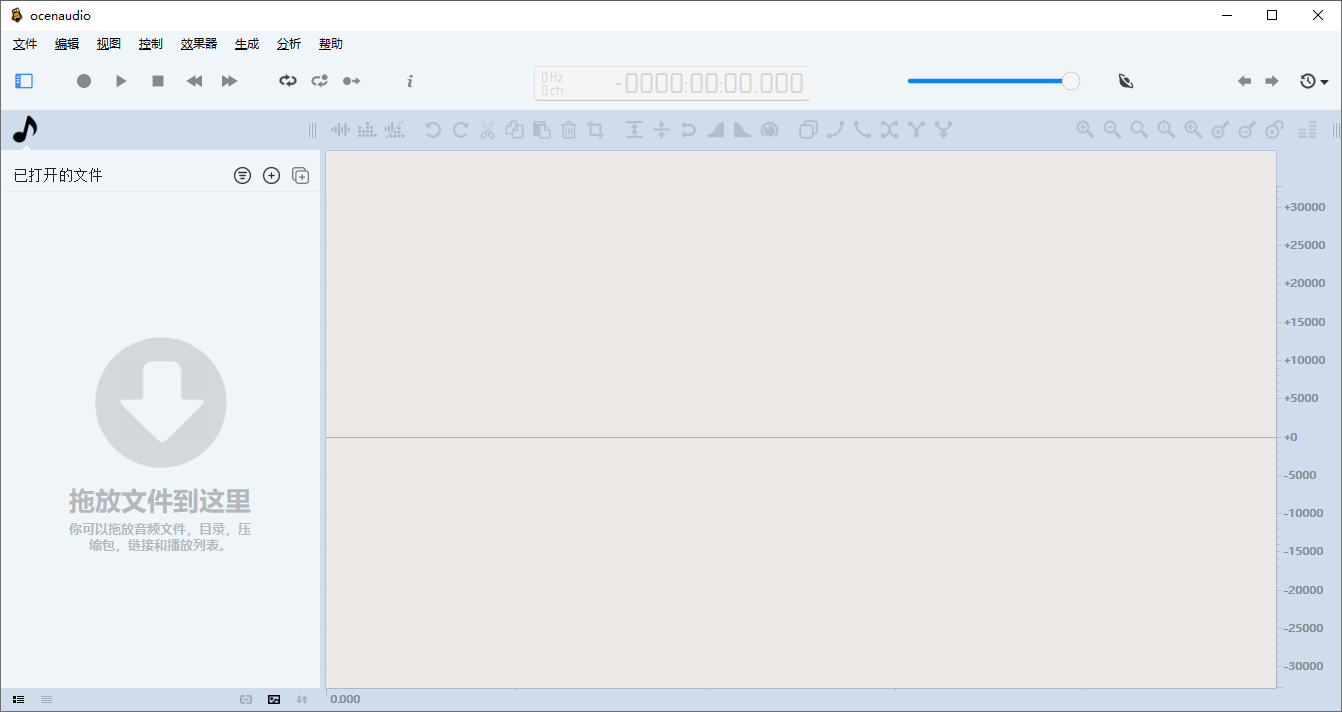
Task: Click the history clock icon
Action: coord(1307,81)
